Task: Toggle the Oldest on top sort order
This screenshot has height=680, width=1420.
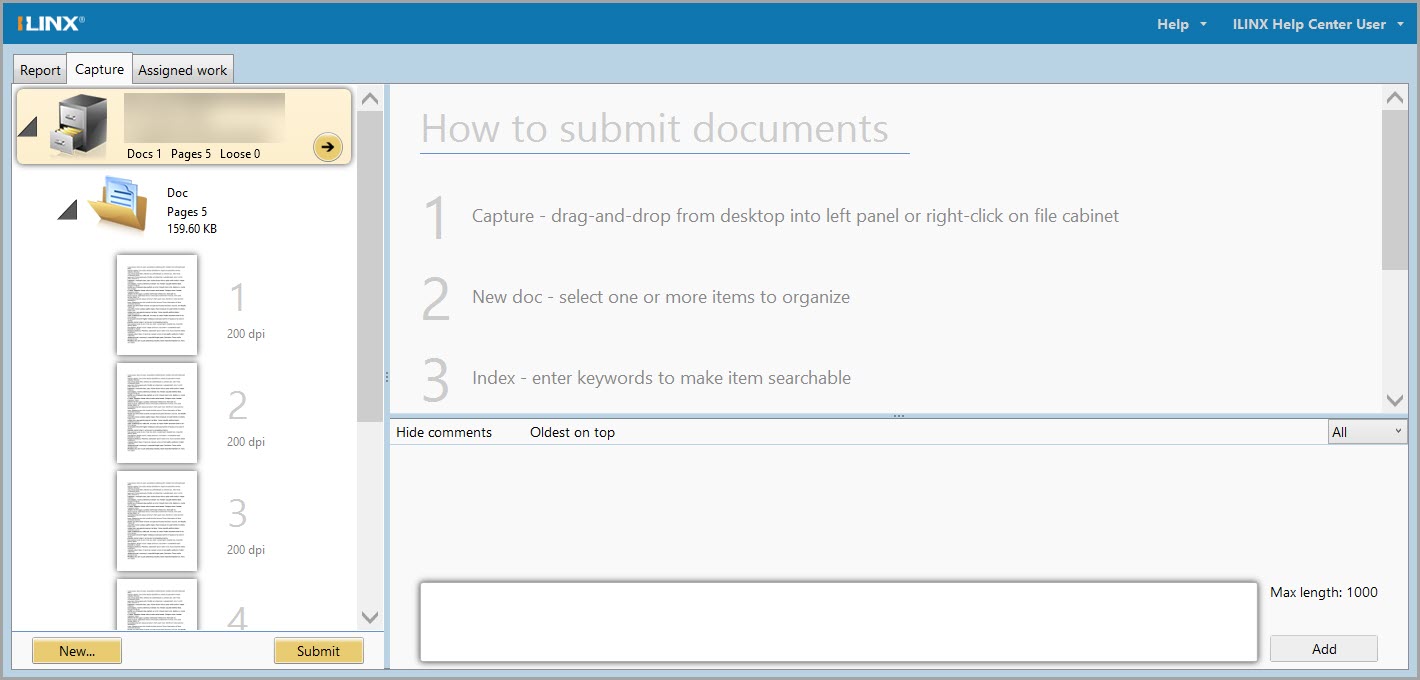Action: 572,432
